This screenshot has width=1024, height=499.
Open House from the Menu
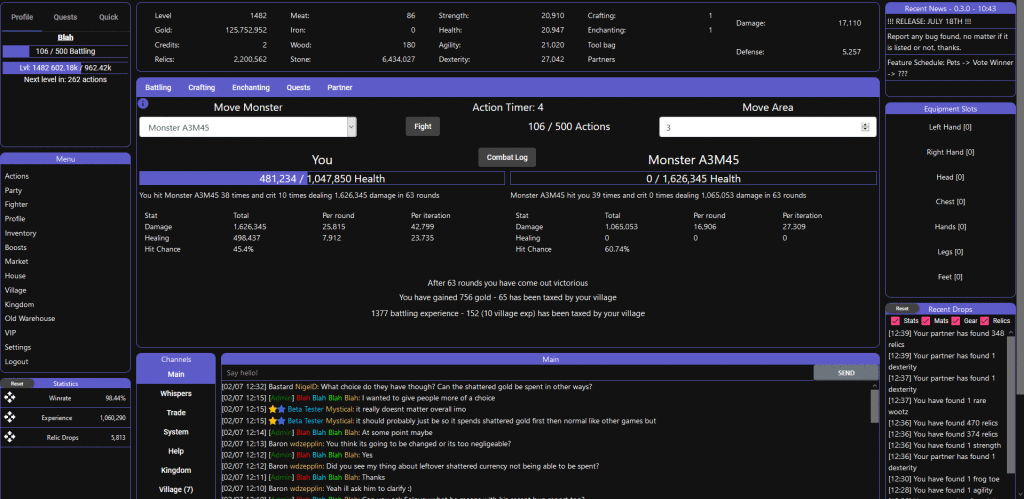(x=15, y=276)
